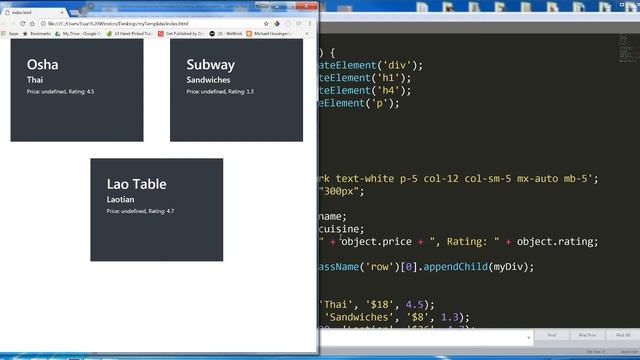Click the editor minimap in the corner
This screenshot has height=360, width=640.
tap(628, 49)
